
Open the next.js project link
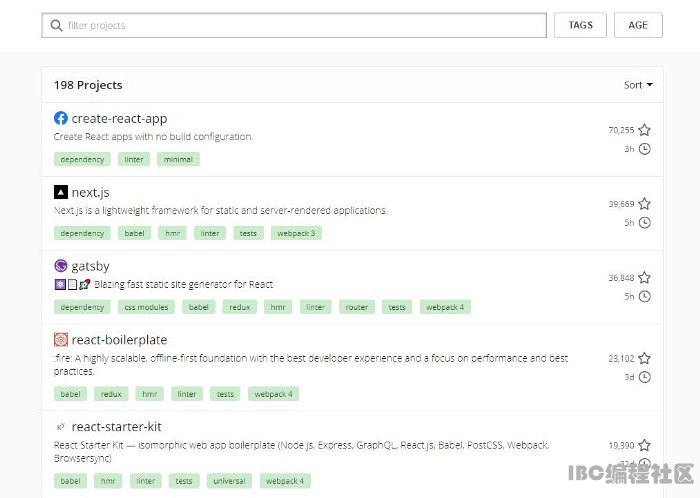point(90,192)
